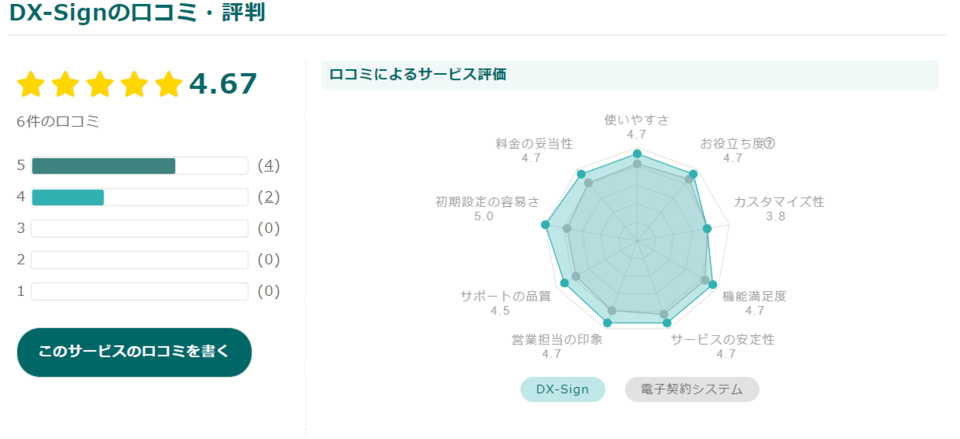Toggle the DX-Sign legend chip

click(563, 389)
